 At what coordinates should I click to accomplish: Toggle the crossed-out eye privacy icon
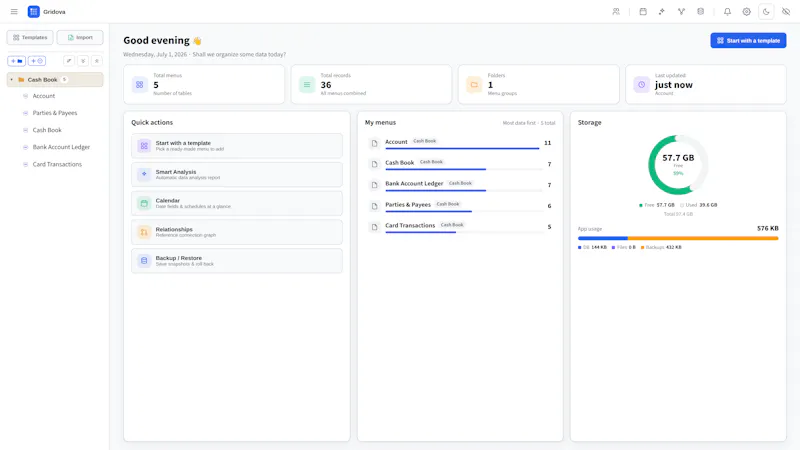(786, 11)
